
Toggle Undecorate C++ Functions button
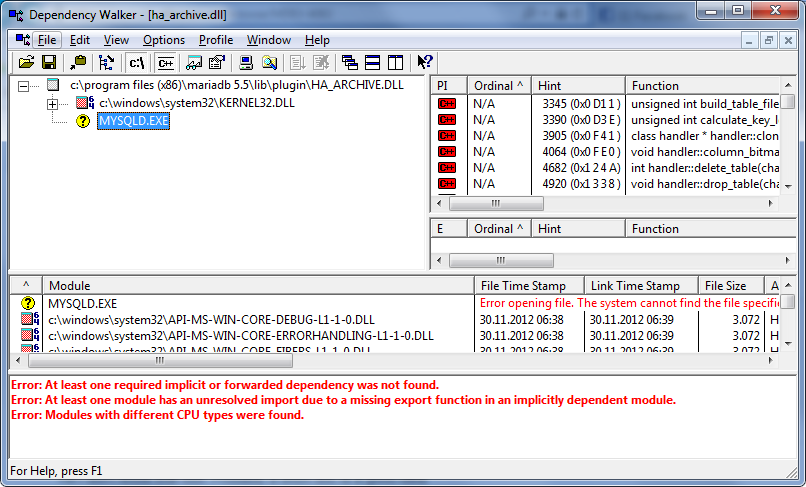165,63
